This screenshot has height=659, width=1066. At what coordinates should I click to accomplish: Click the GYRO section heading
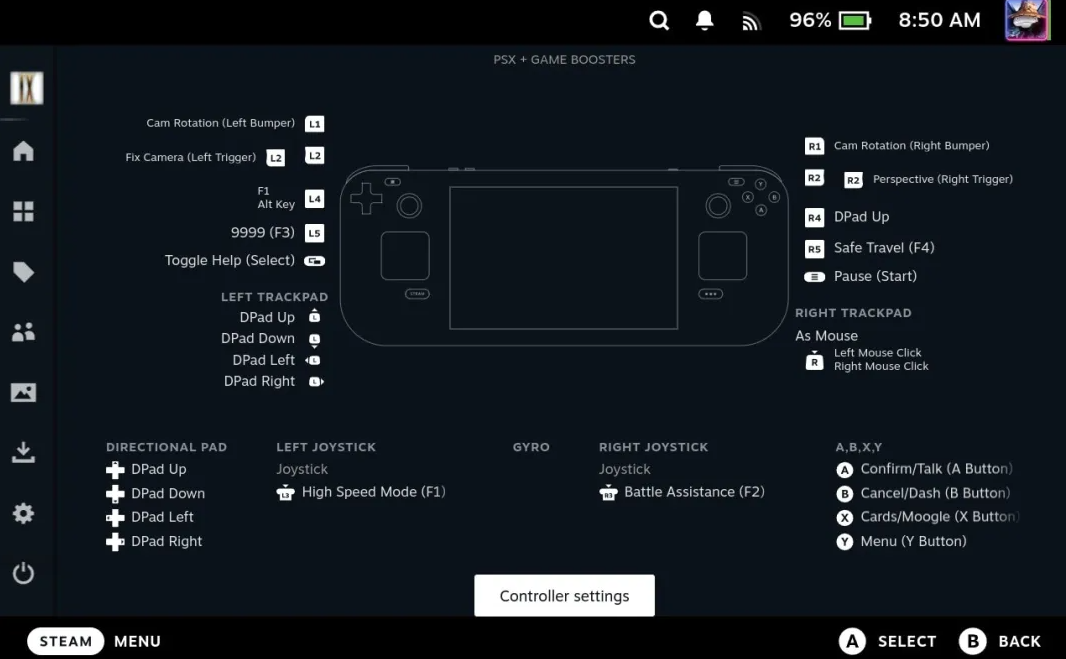click(531, 447)
